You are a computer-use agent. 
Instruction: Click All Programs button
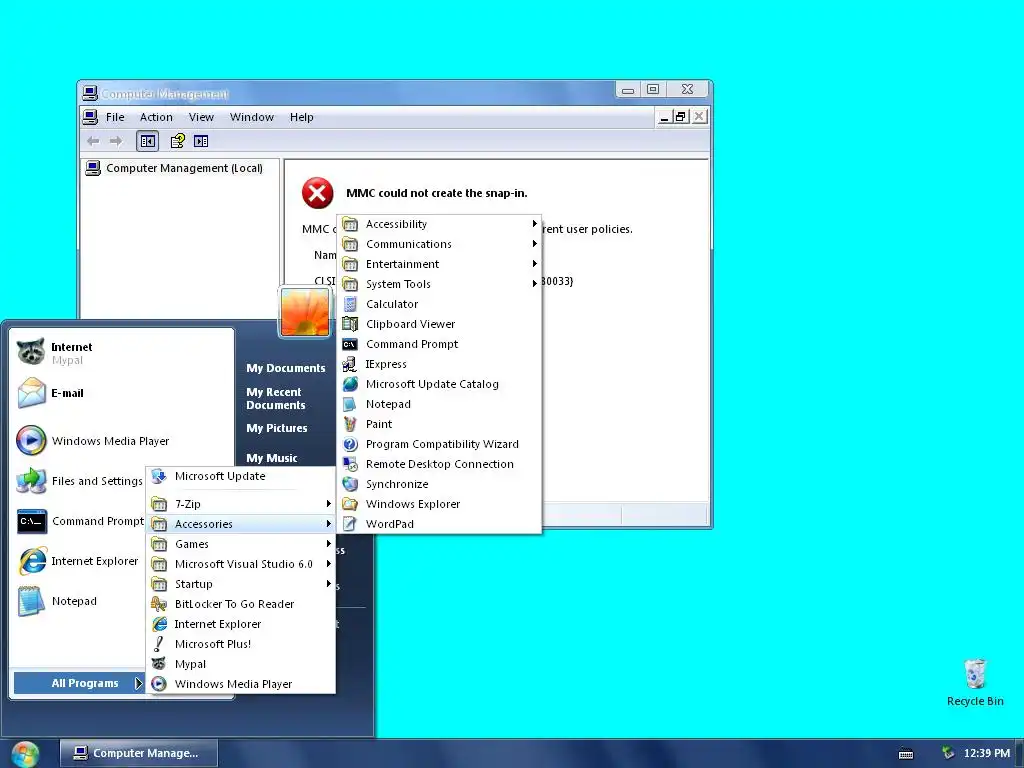tap(78, 683)
